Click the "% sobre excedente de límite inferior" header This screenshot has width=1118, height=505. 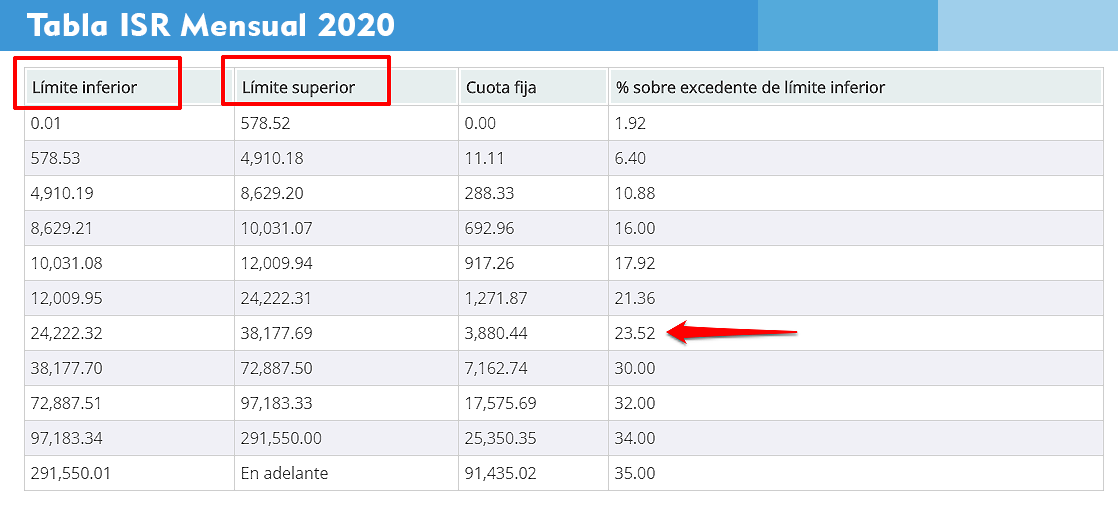tap(750, 87)
